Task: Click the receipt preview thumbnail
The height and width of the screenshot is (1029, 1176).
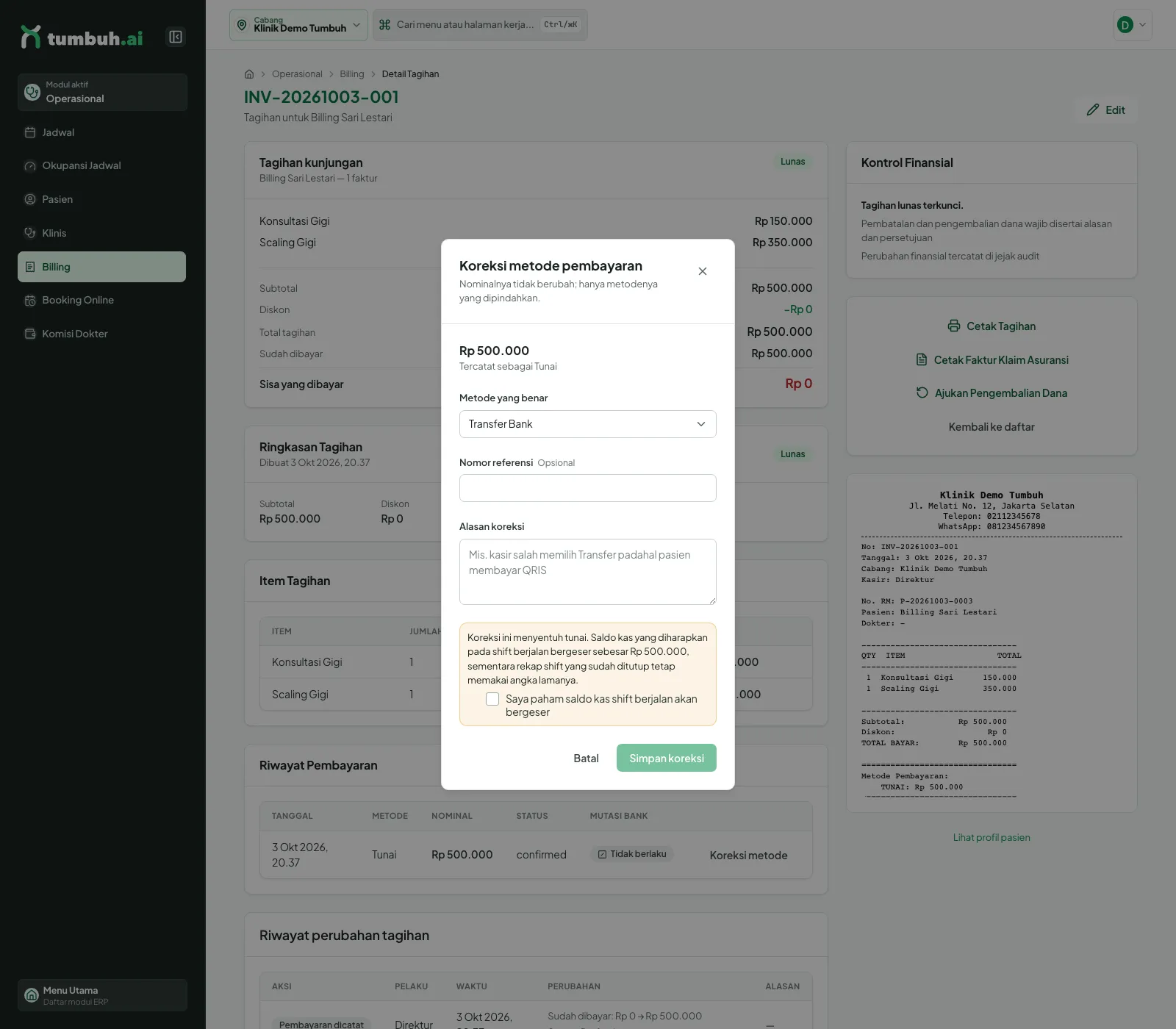Action: [992, 643]
